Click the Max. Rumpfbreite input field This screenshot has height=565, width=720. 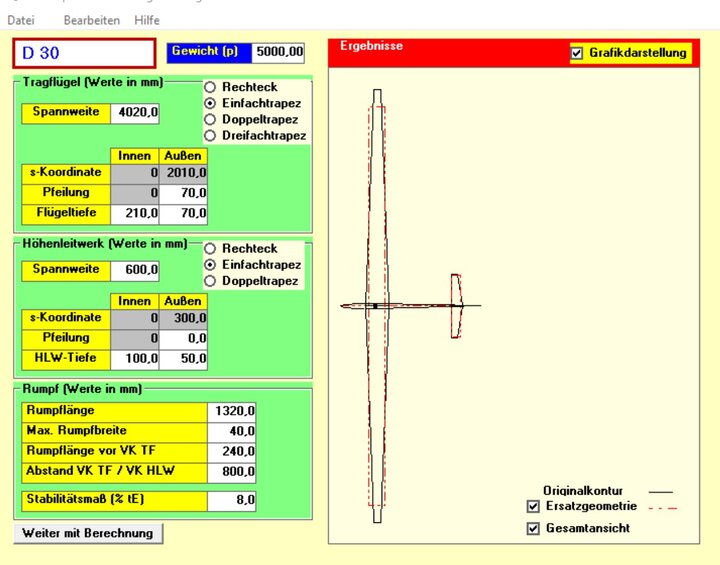point(234,431)
